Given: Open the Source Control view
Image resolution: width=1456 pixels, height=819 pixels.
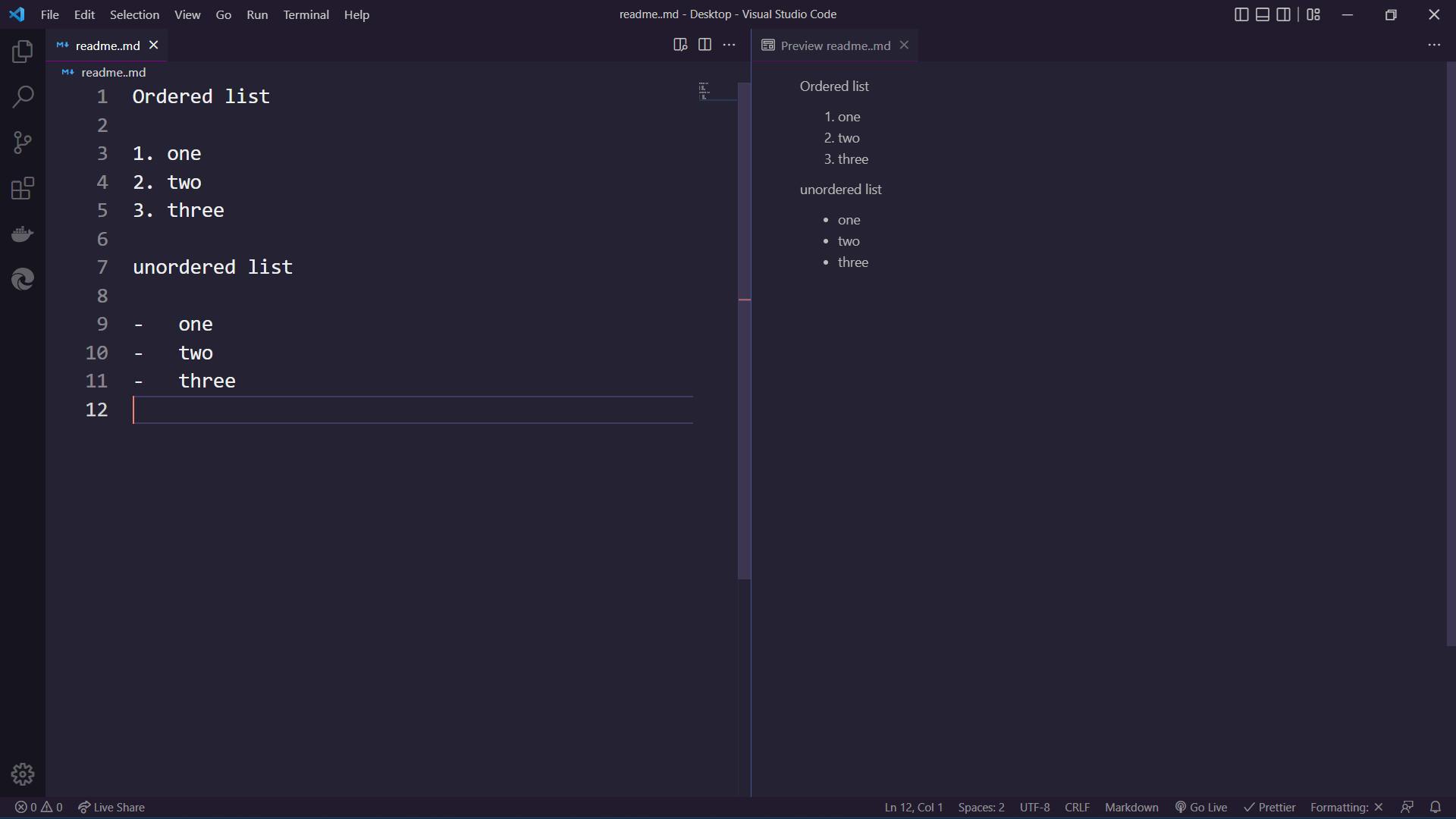Looking at the screenshot, I should pos(23,143).
